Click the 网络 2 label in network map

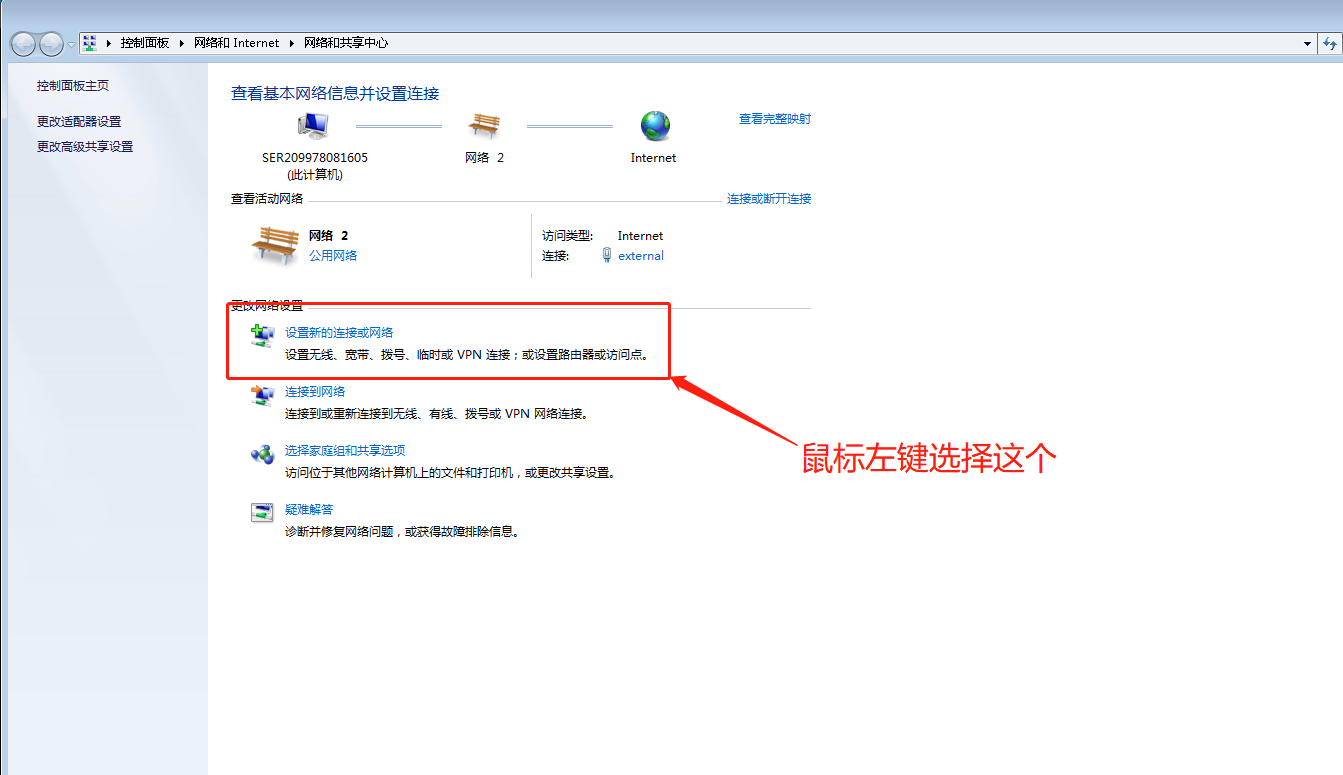click(x=485, y=158)
